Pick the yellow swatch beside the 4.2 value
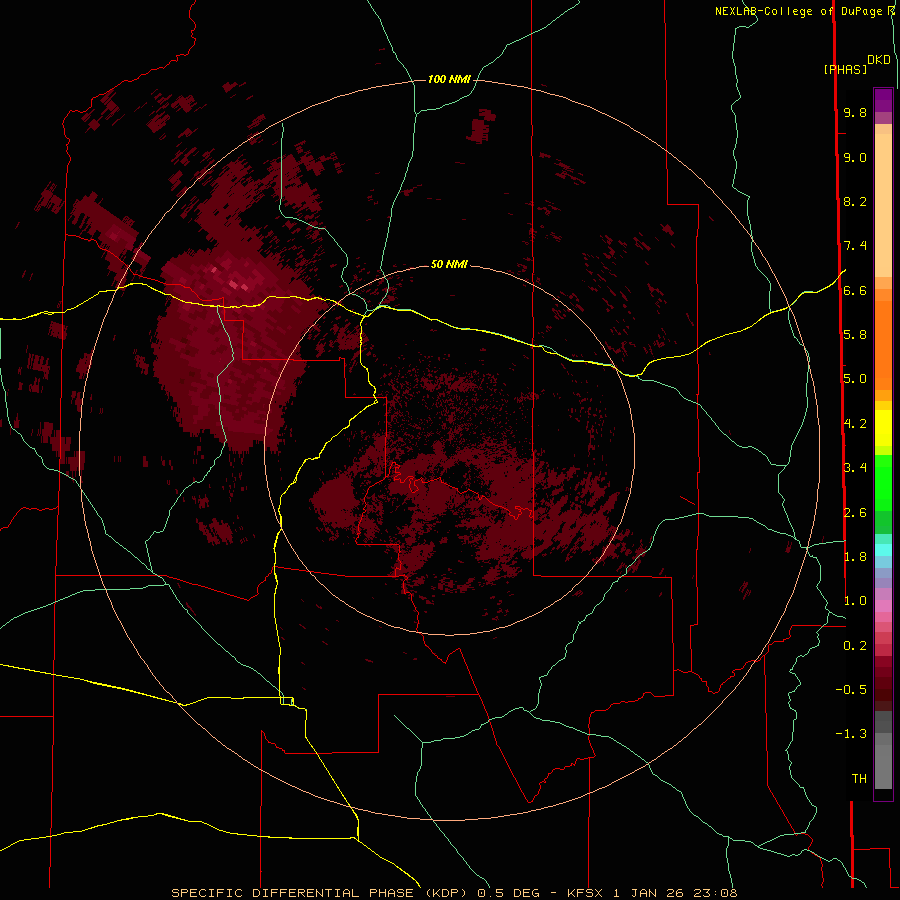Screen dimensions: 900x900 tap(883, 428)
